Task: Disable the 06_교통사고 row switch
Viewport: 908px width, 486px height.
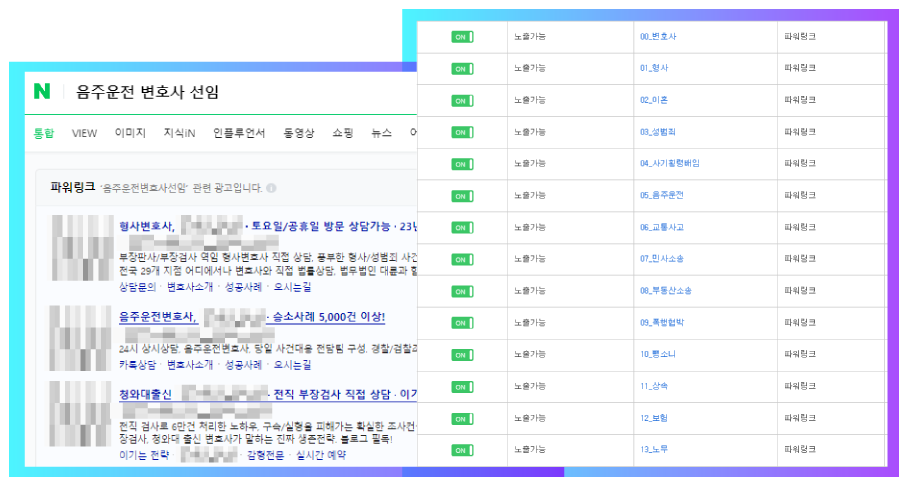Action: pos(462,228)
